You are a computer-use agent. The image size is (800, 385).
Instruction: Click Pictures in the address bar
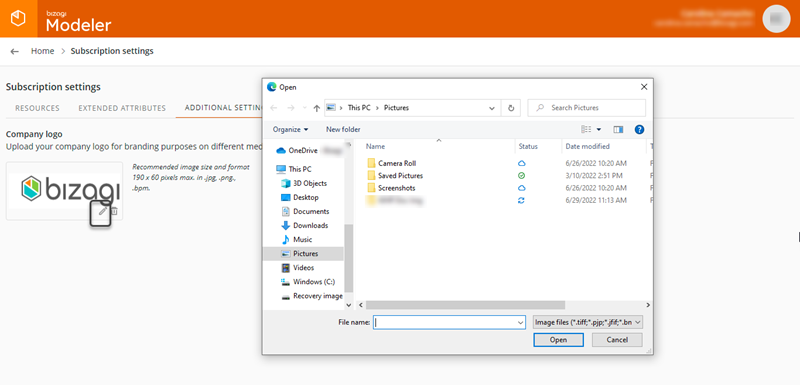coord(396,108)
